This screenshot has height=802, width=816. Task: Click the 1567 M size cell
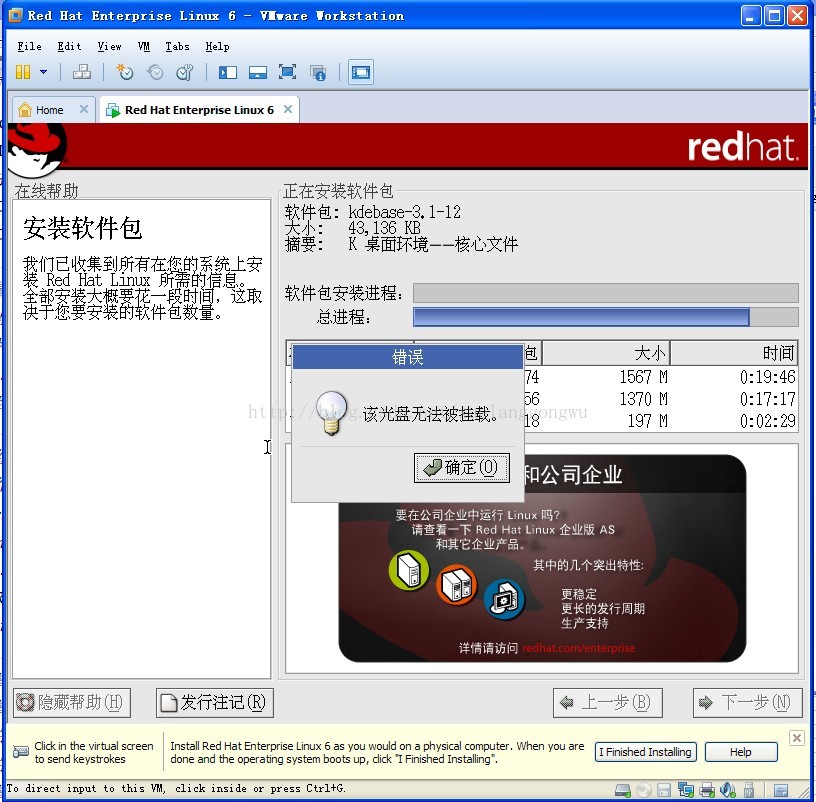click(x=643, y=377)
